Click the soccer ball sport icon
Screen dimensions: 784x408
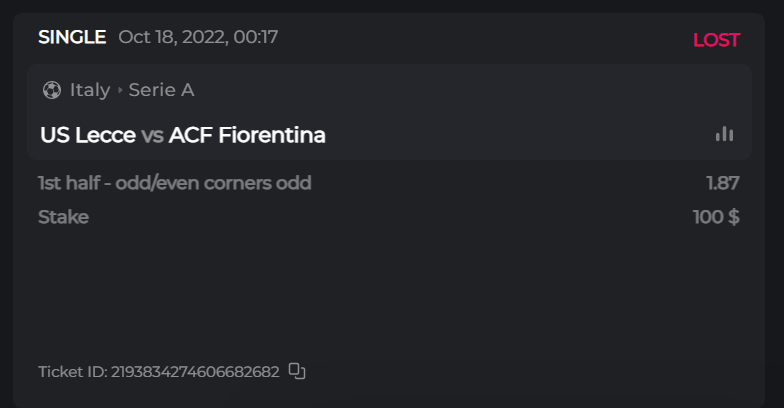coord(52,90)
